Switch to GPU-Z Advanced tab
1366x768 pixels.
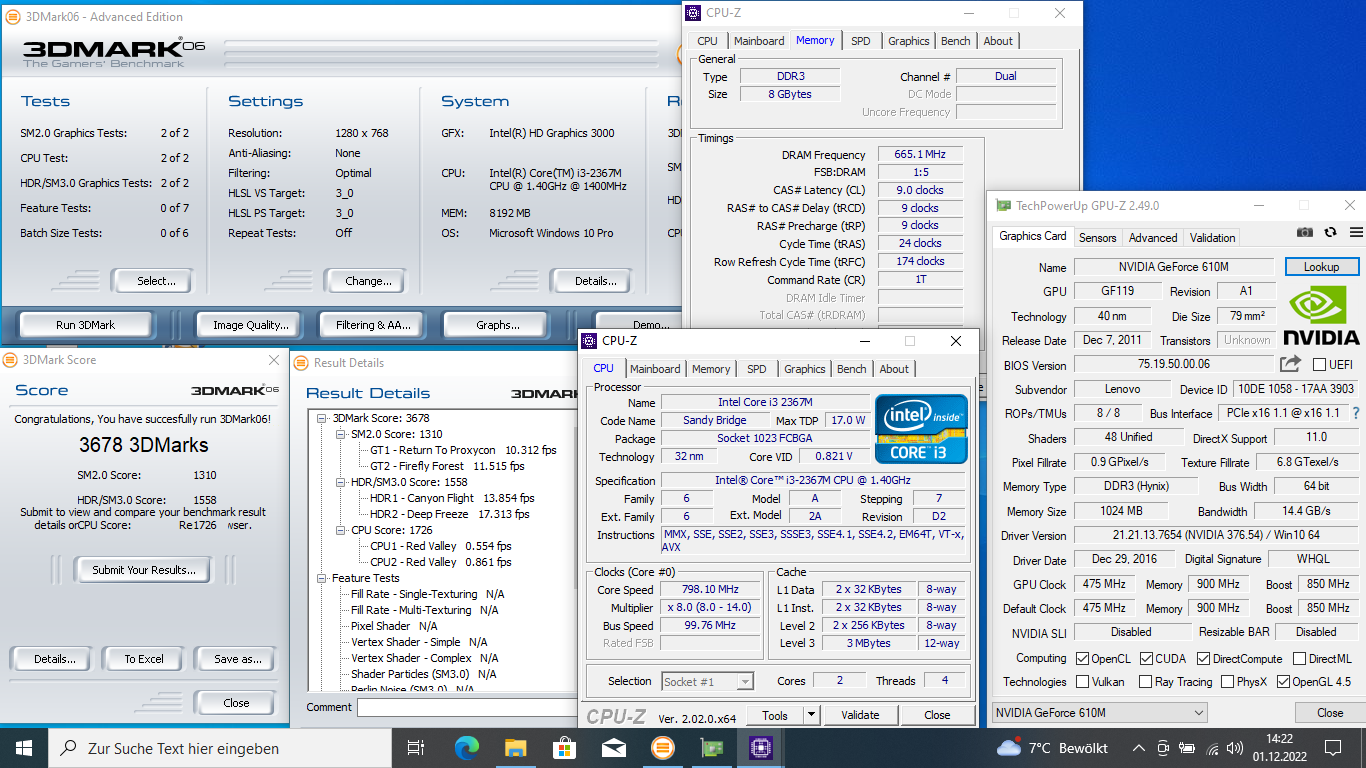(1153, 238)
